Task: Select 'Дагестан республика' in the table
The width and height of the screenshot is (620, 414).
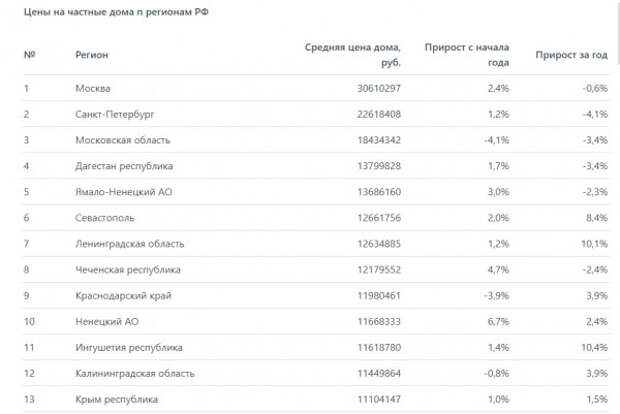Action: (124, 166)
